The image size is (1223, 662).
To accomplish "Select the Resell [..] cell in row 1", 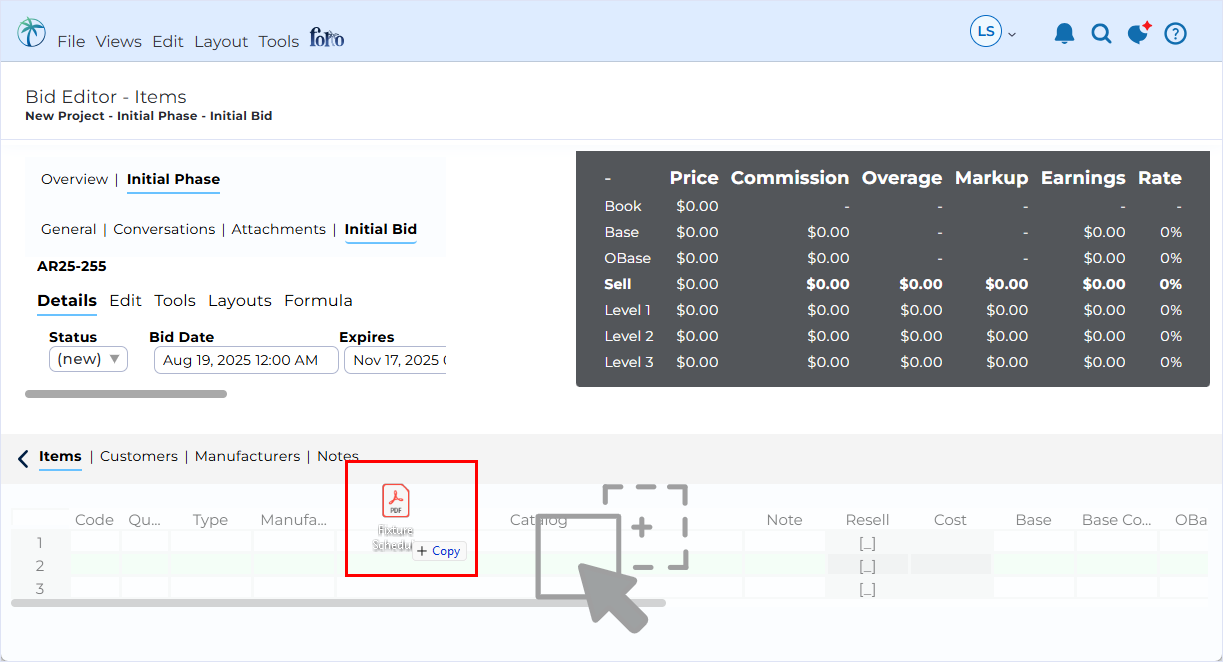I will coord(867,543).
